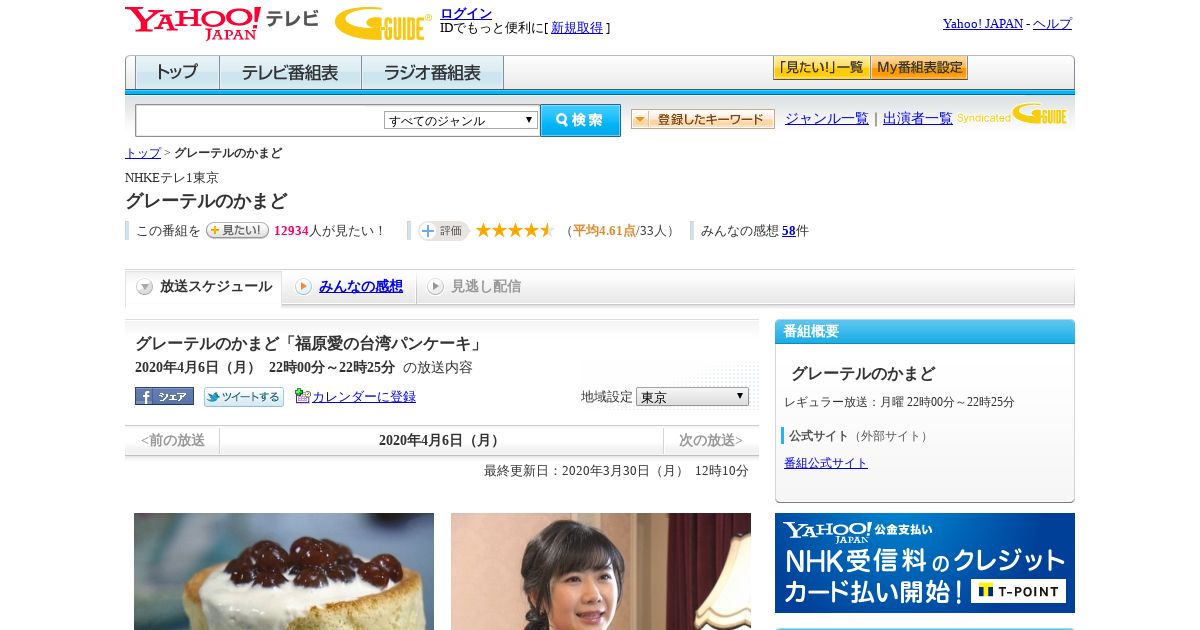Viewport: 1200px width, 630px height.
Task: Click the 新規取得 link
Action: pos(577,28)
